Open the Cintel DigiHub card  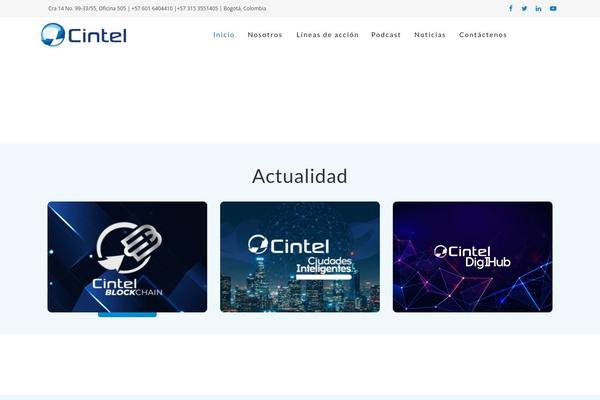[473, 257]
